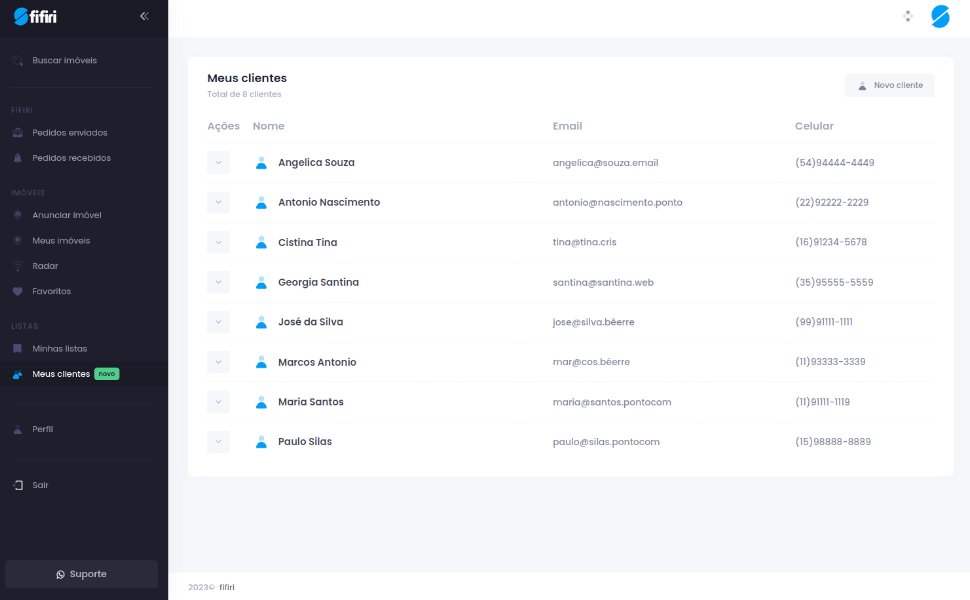This screenshot has width=970, height=600.
Task: Click the Radar icon in sidebar
Action: [17, 266]
